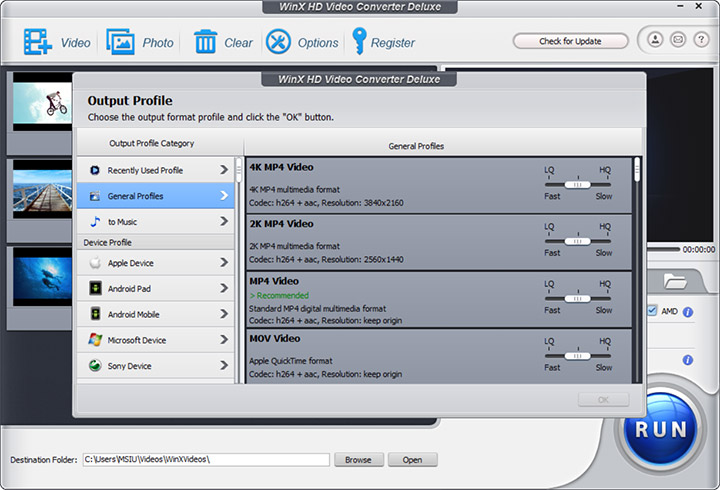Click the Check for Update button

click(570, 41)
